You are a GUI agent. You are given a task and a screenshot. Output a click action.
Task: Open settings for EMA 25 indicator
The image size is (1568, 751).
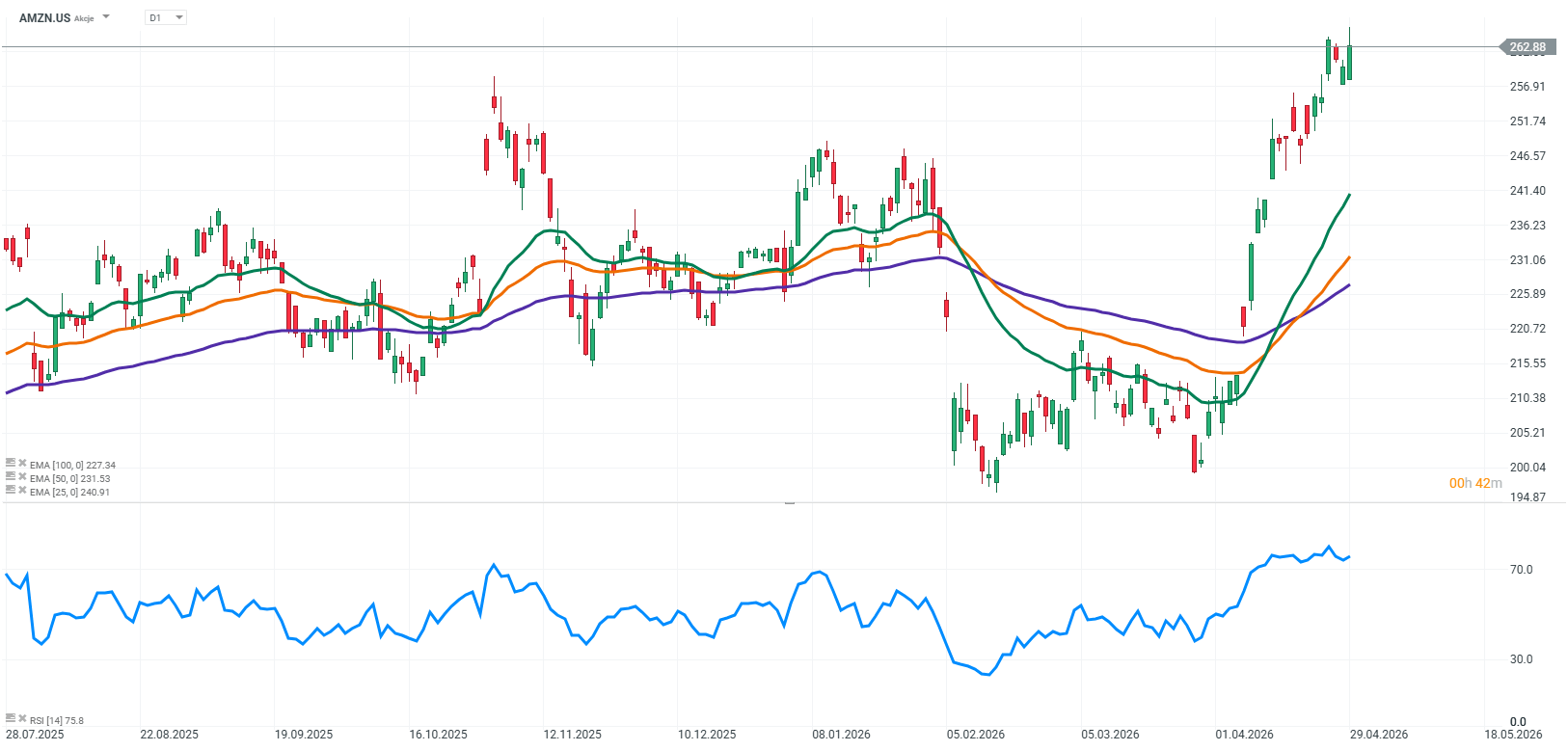point(11,491)
